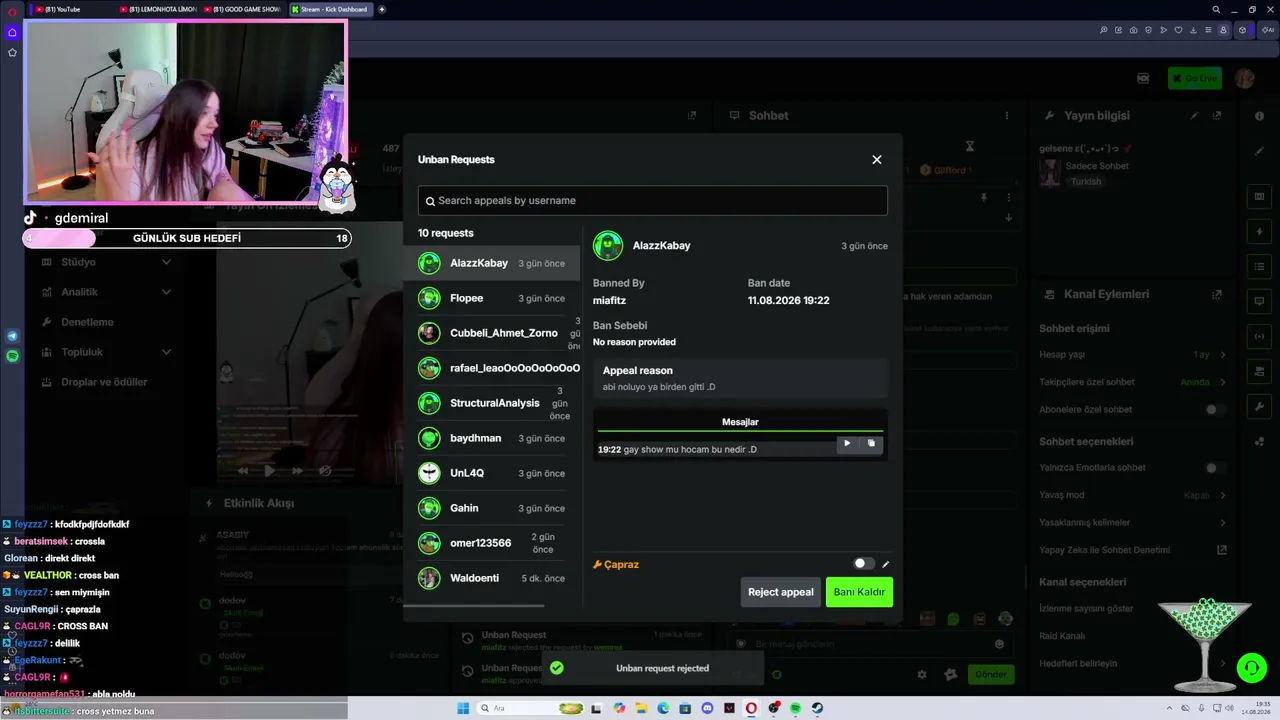The image size is (1280, 720).
Task: Click the chat bubble icon in right rail
Action: tap(1259, 301)
